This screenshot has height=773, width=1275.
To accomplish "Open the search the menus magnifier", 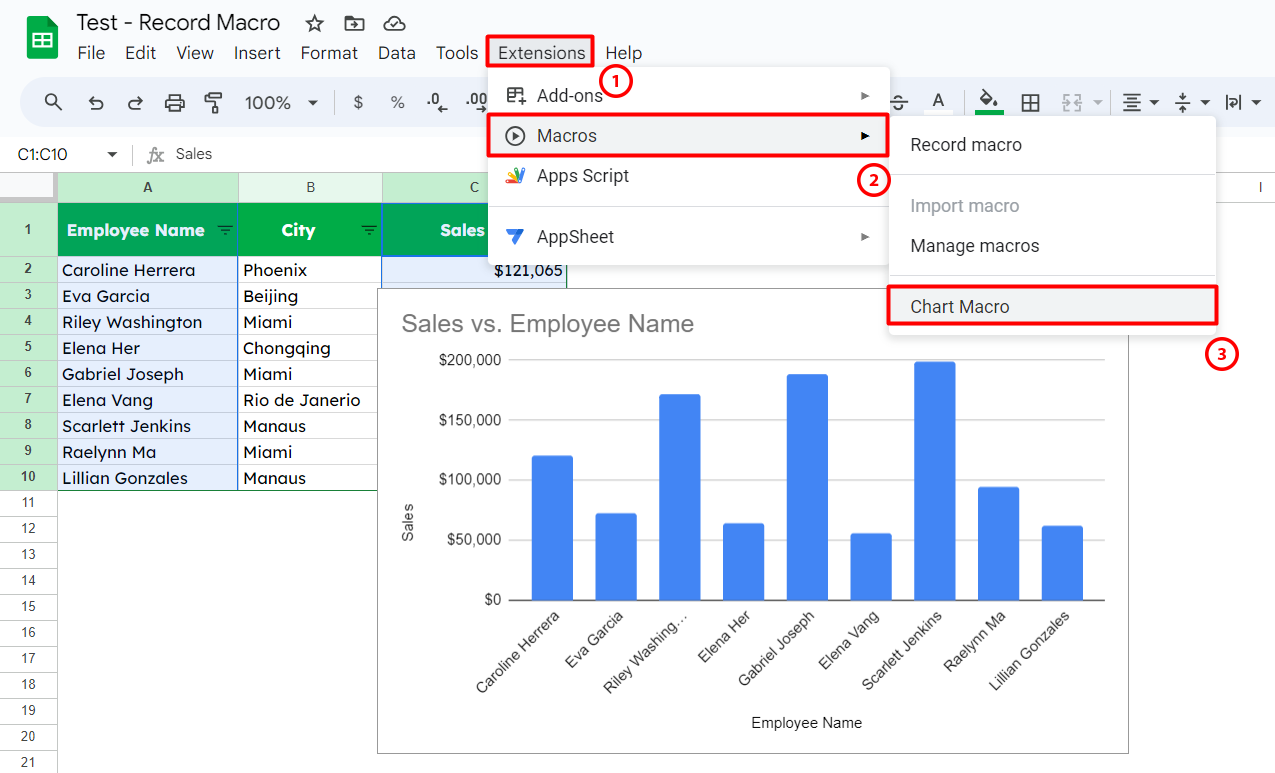I will click(54, 102).
